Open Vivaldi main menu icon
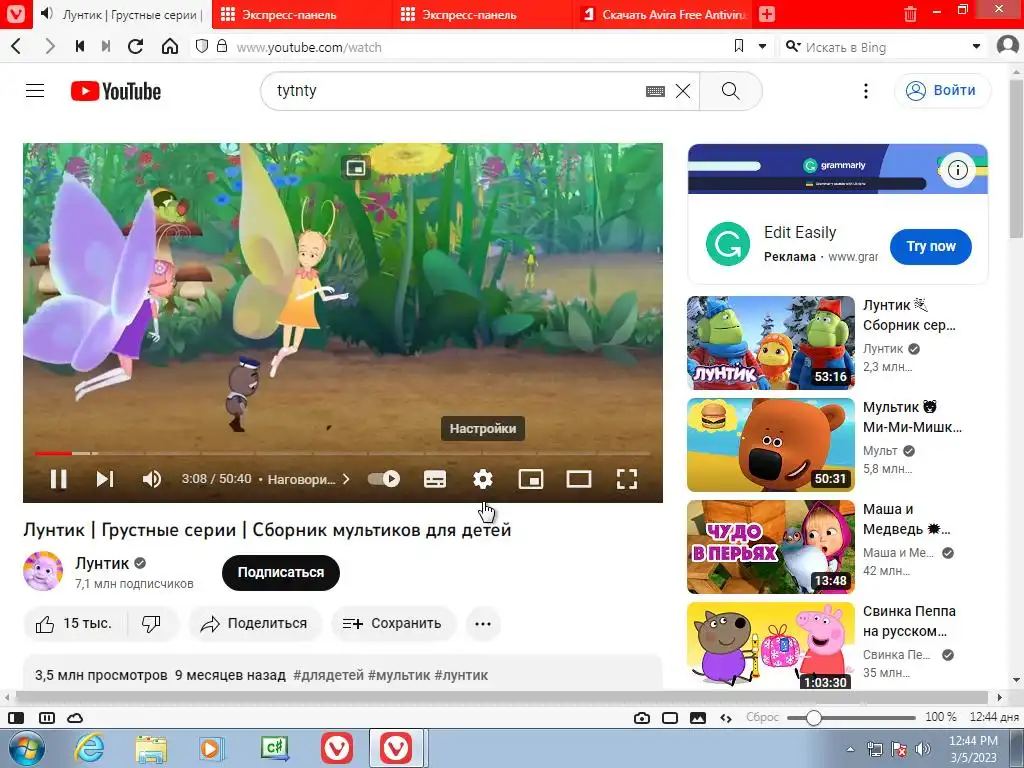 [x=15, y=14]
